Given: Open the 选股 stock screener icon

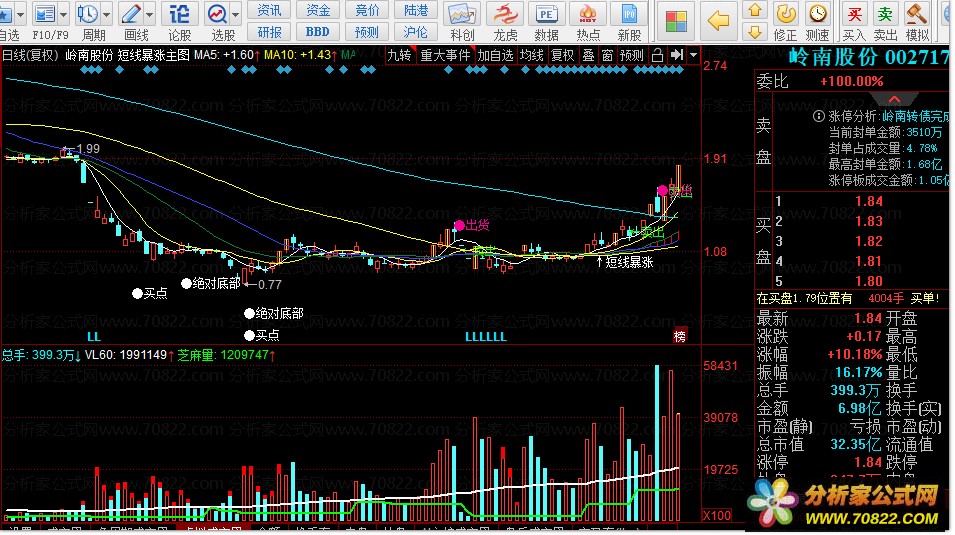Looking at the screenshot, I should coord(217,13).
